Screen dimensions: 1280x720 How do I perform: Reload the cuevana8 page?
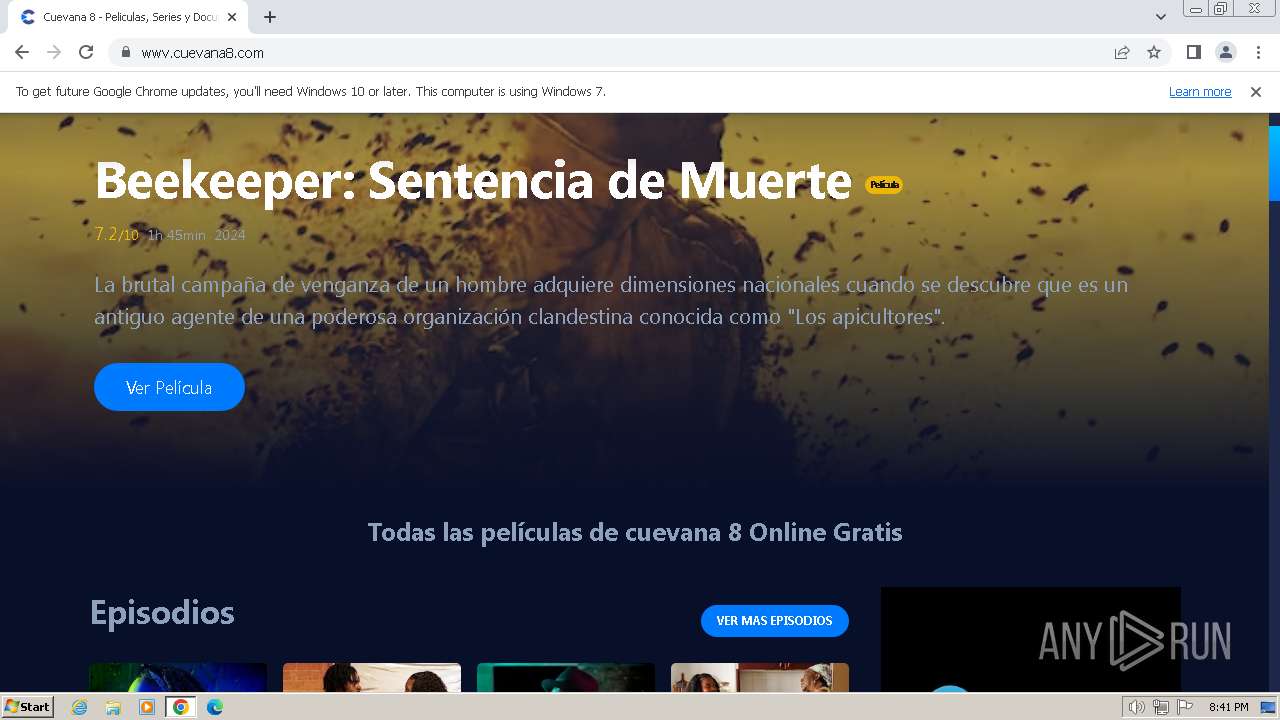[x=86, y=52]
